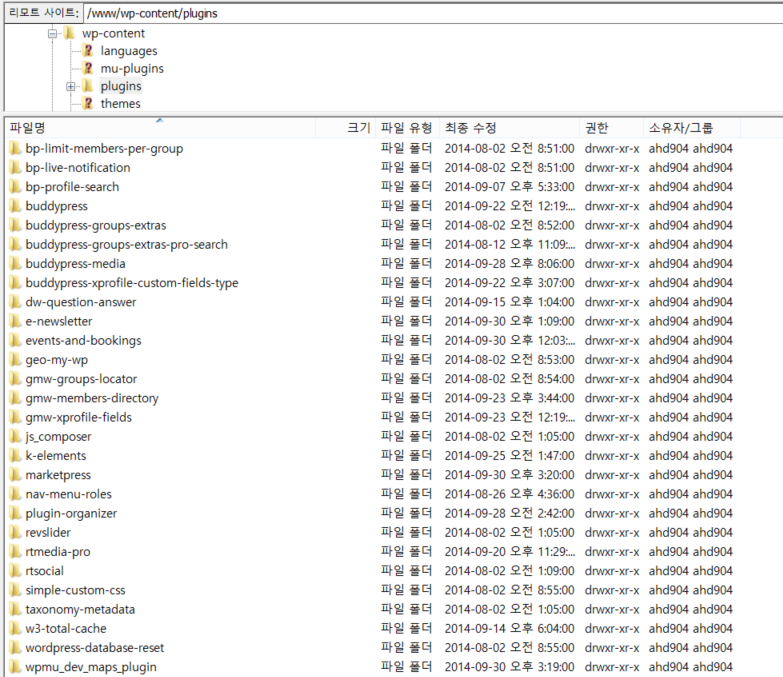Click the themes folder icon in tree
The height and width of the screenshot is (677, 783).
tap(88, 104)
